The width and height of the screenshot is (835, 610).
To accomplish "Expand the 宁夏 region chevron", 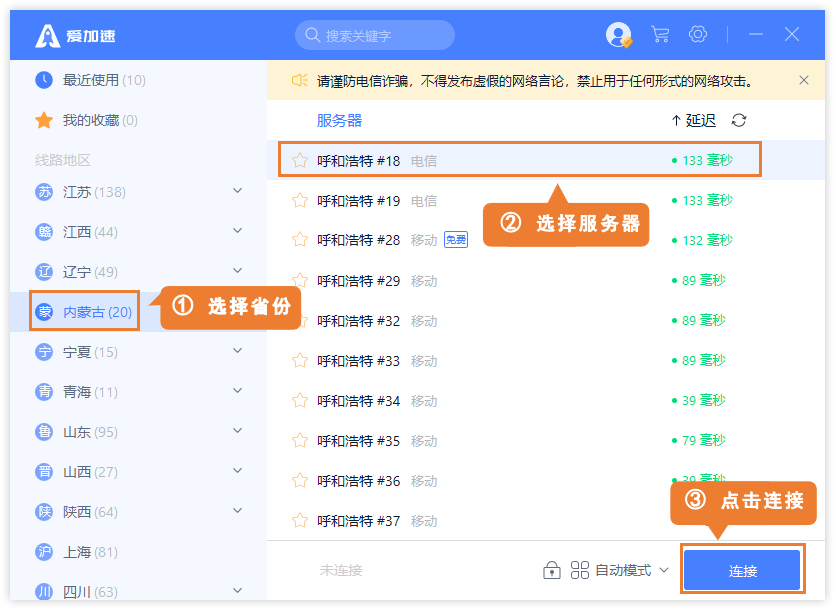I will (238, 351).
